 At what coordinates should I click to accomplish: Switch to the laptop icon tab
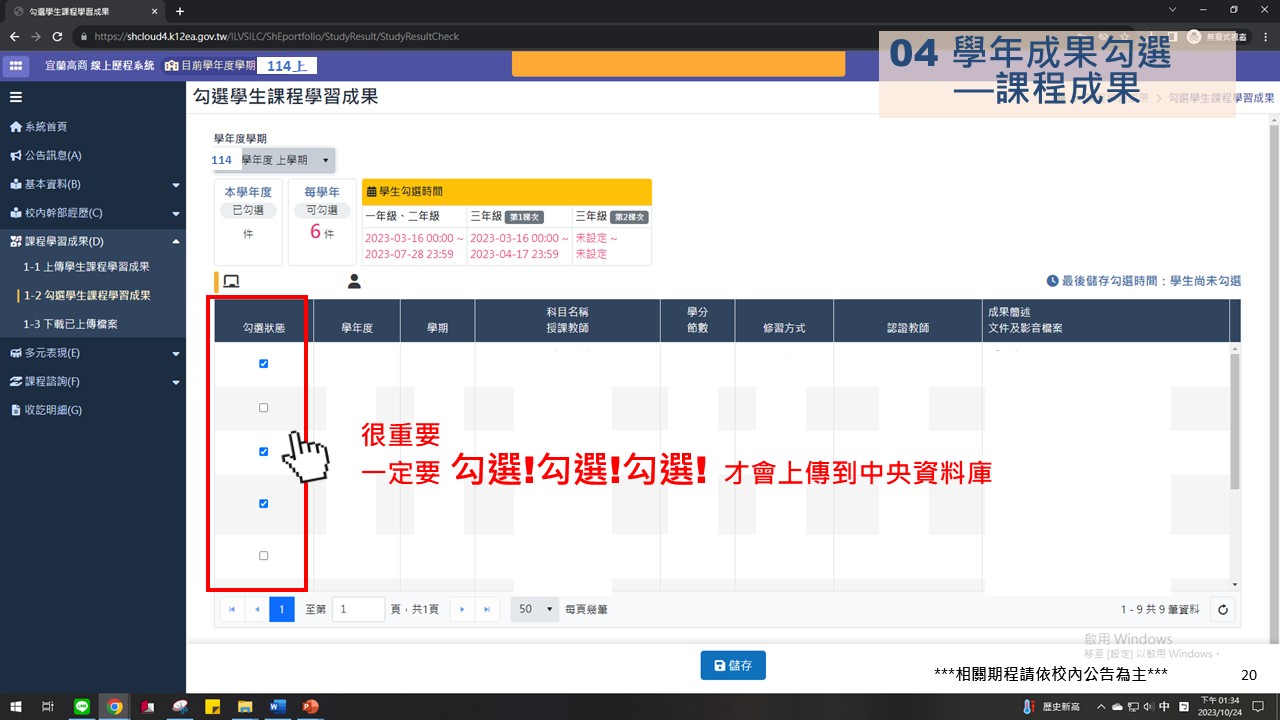(x=231, y=282)
